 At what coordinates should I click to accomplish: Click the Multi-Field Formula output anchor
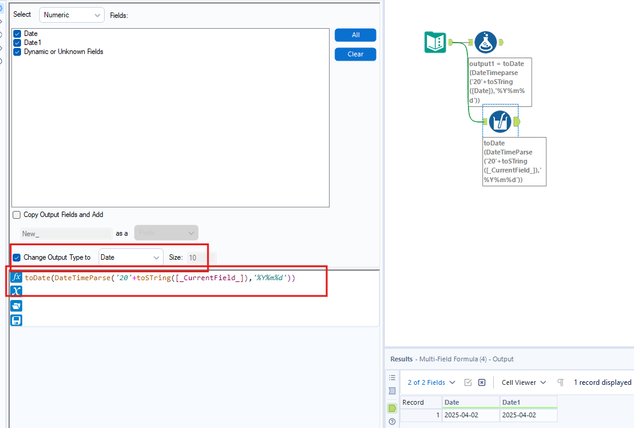(517, 121)
